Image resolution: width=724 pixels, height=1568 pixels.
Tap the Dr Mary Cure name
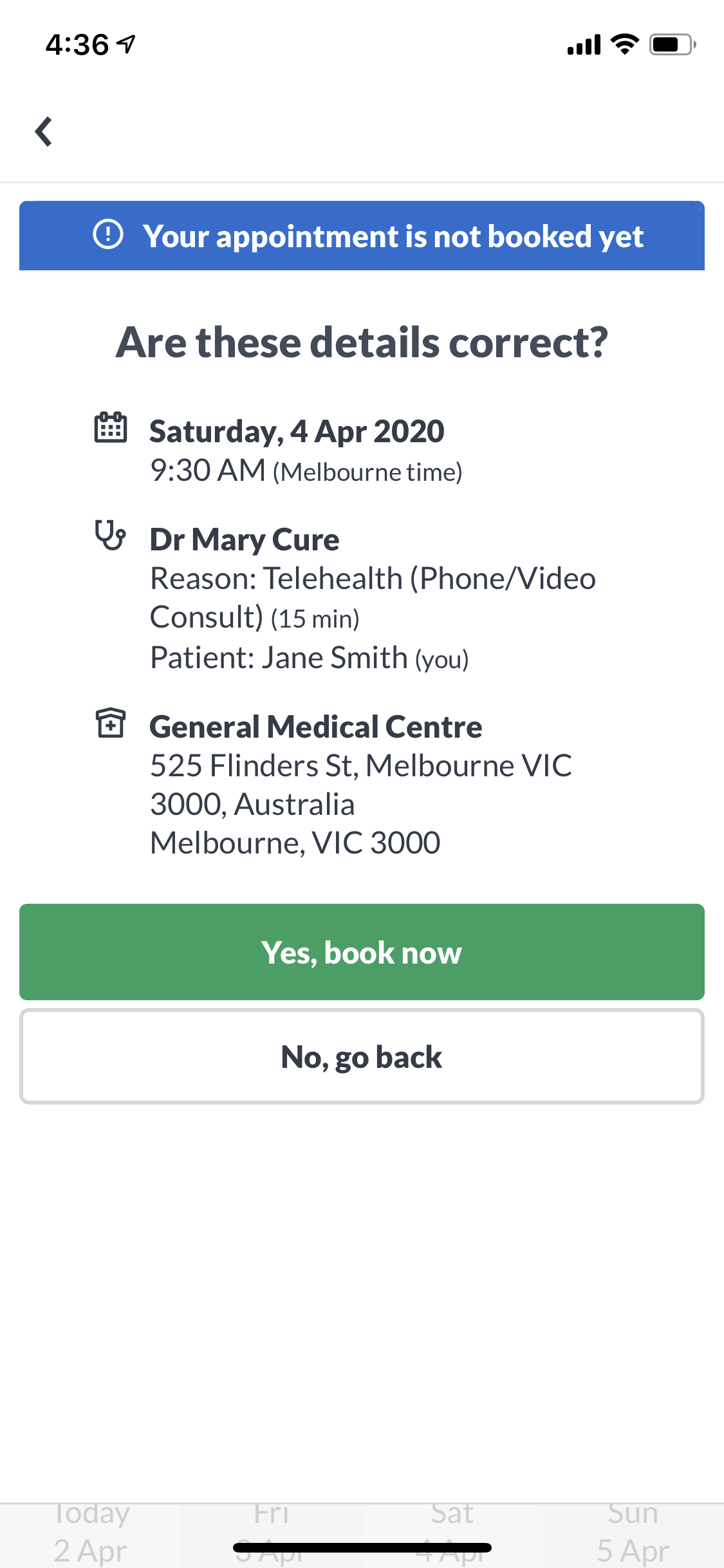[x=245, y=539]
